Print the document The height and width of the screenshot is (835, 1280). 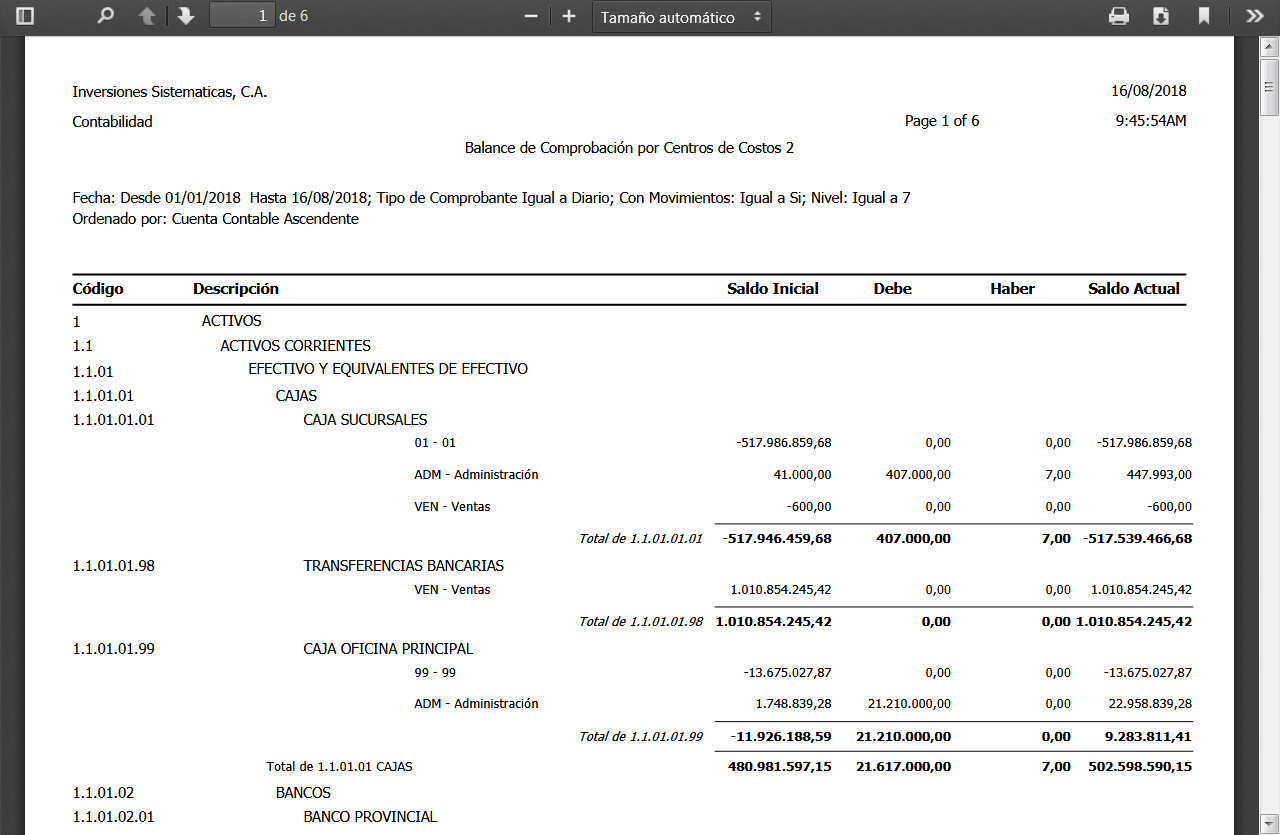coord(1119,16)
